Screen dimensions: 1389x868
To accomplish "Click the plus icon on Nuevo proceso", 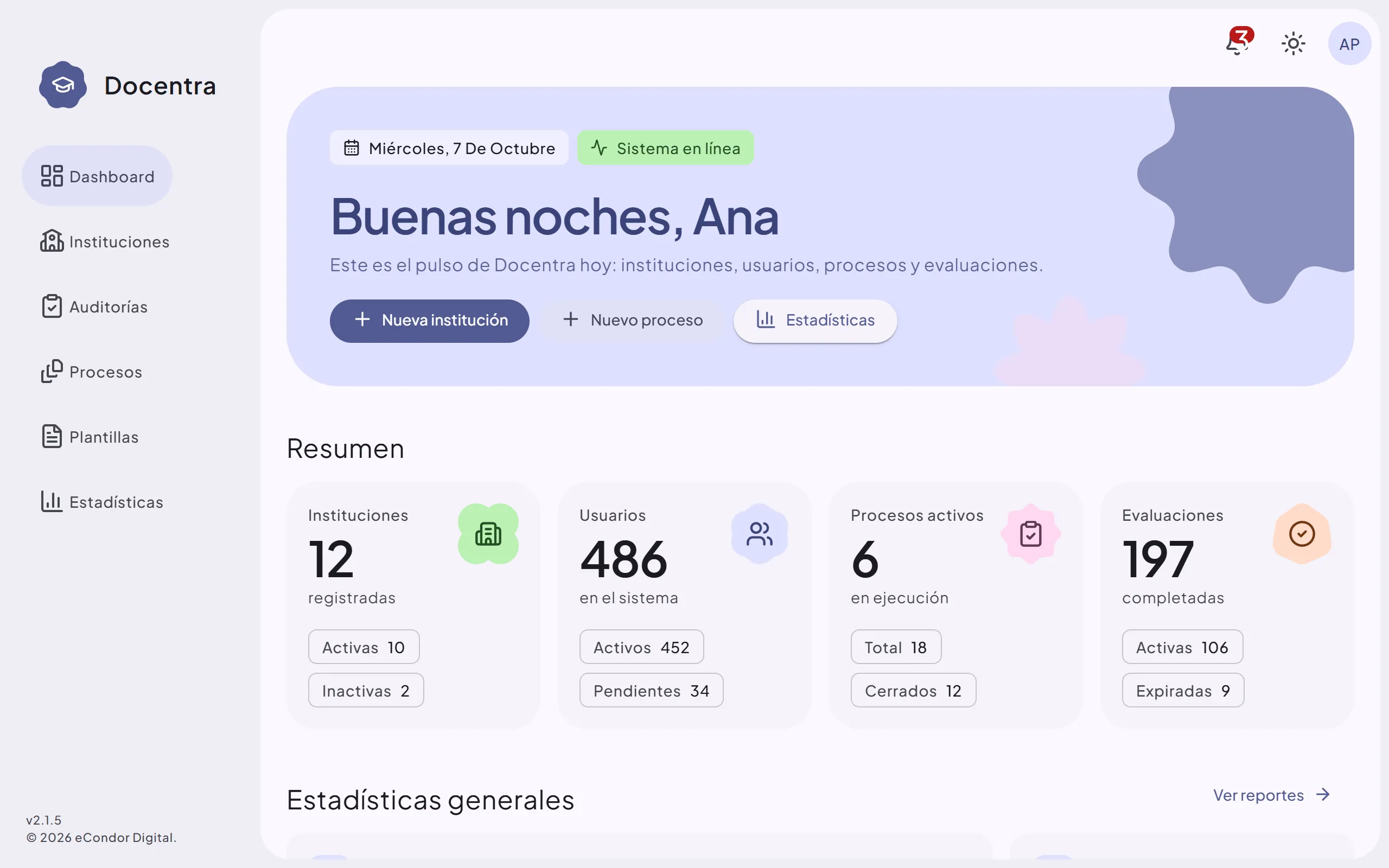I will [x=571, y=319].
